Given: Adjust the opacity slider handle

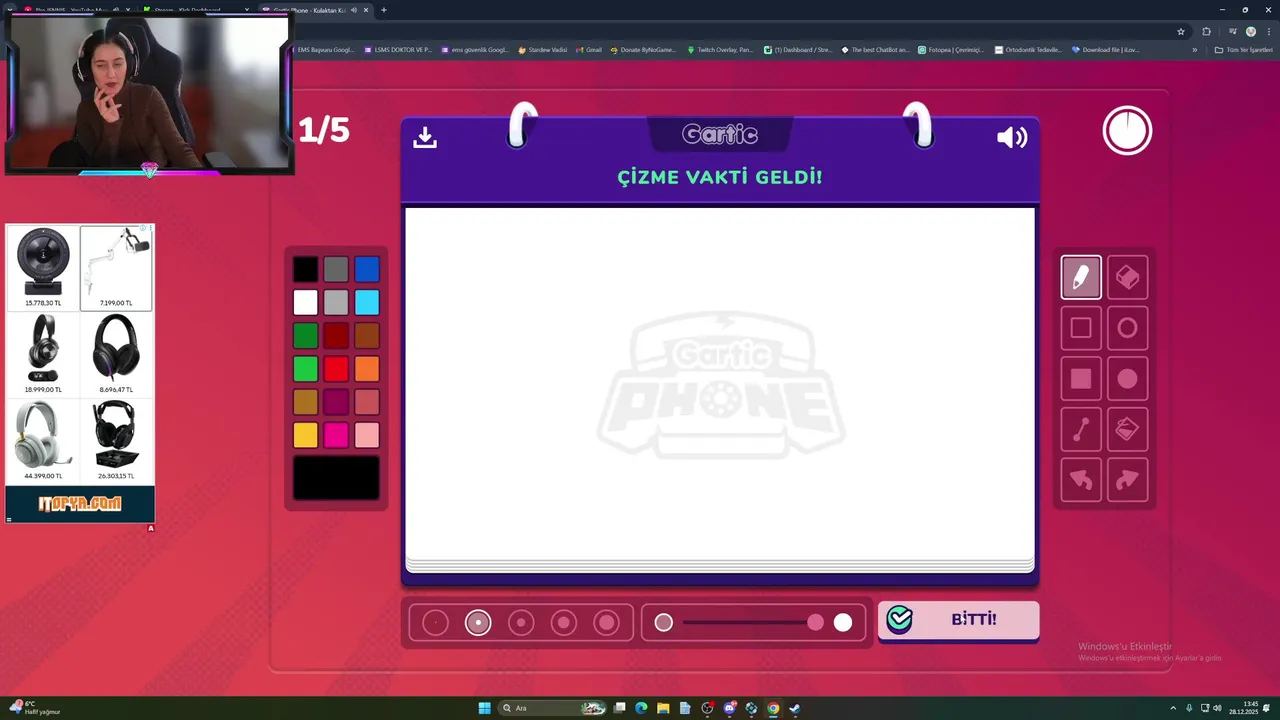Looking at the screenshot, I should point(816,623).
